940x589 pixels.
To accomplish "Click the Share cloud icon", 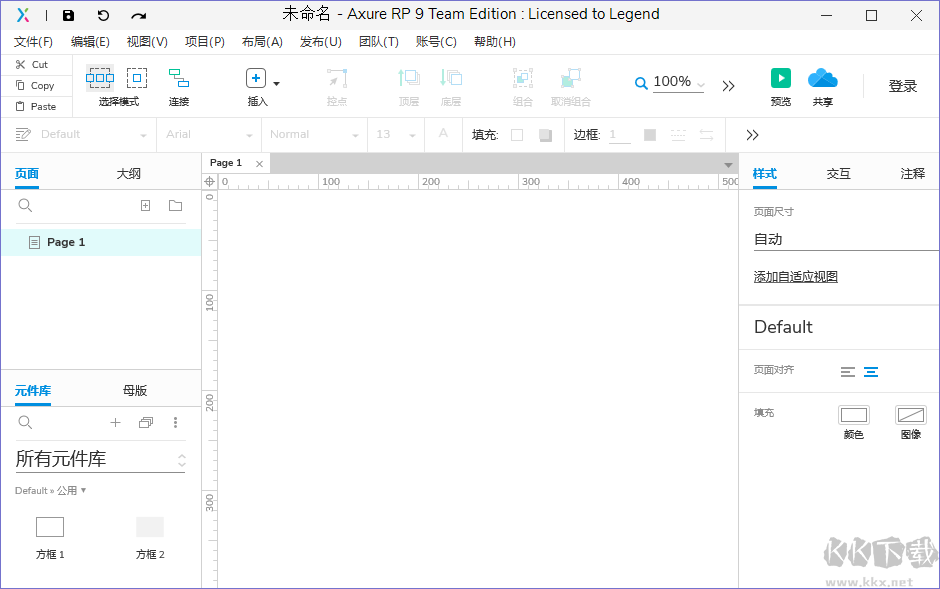I will click(x=822, y=78).
